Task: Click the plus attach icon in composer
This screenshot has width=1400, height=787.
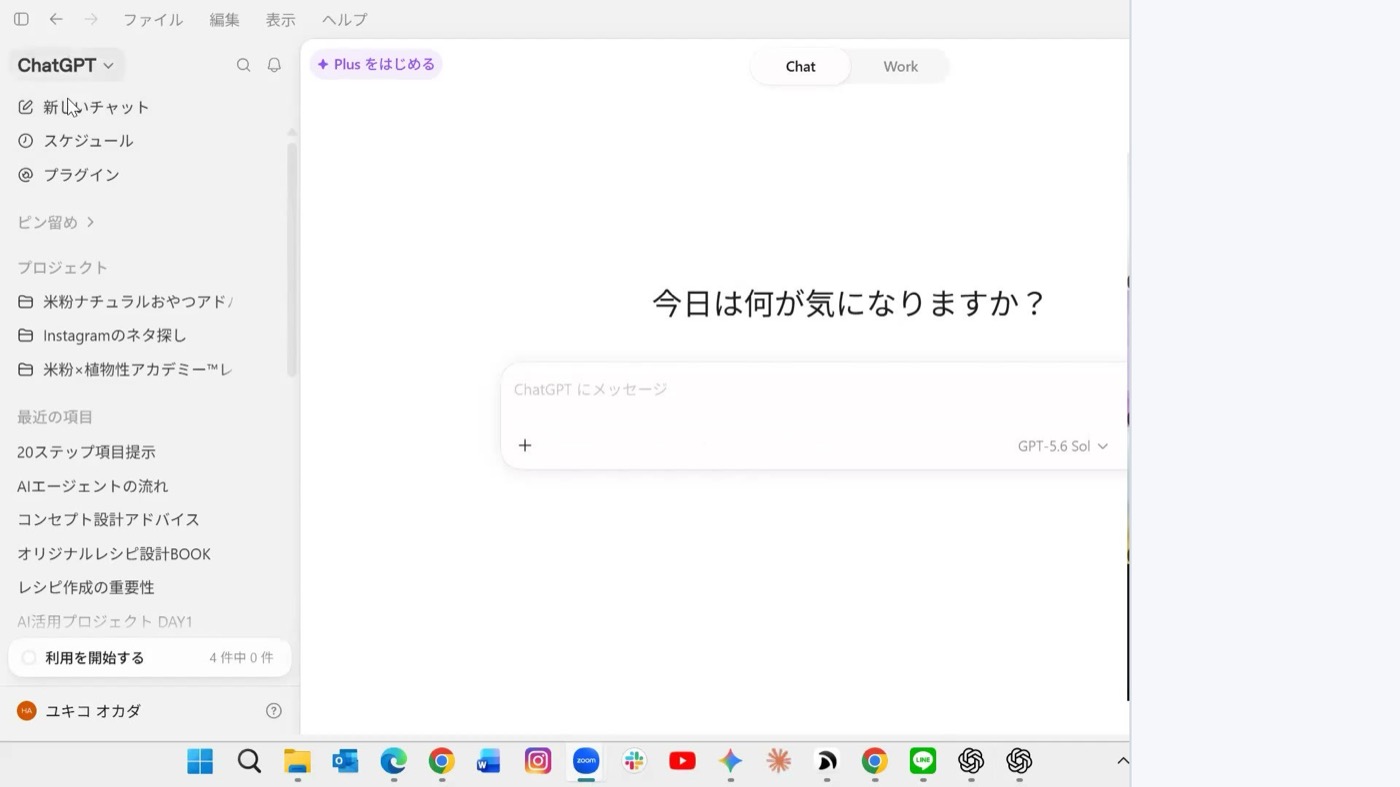Action: pos(525,445)
